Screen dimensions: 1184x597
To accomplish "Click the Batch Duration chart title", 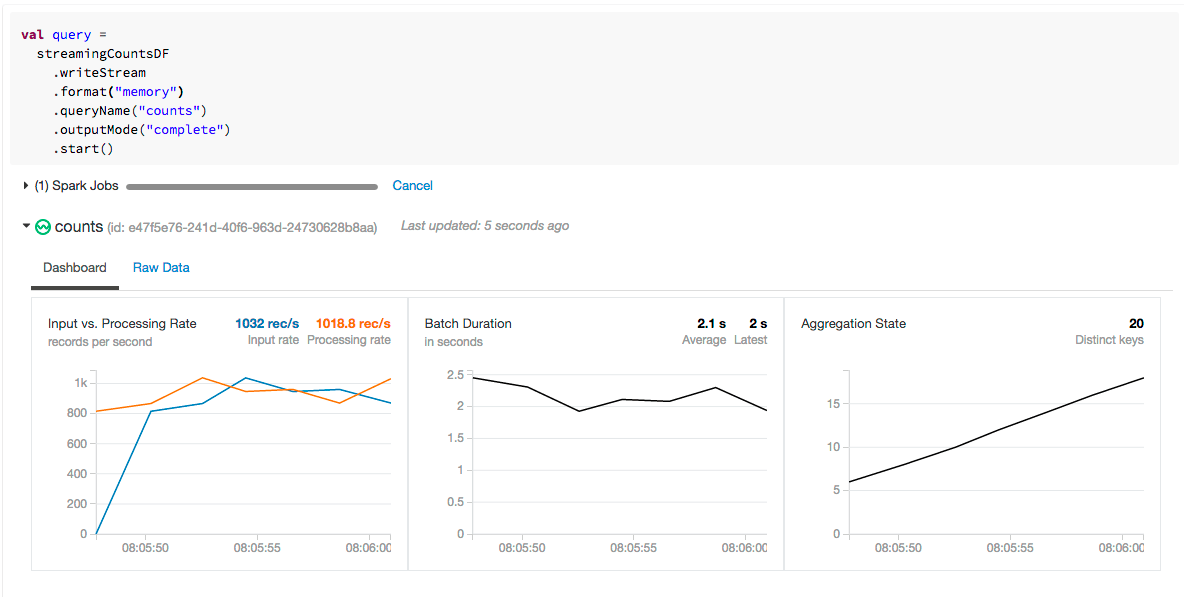I will coord(468,324).
